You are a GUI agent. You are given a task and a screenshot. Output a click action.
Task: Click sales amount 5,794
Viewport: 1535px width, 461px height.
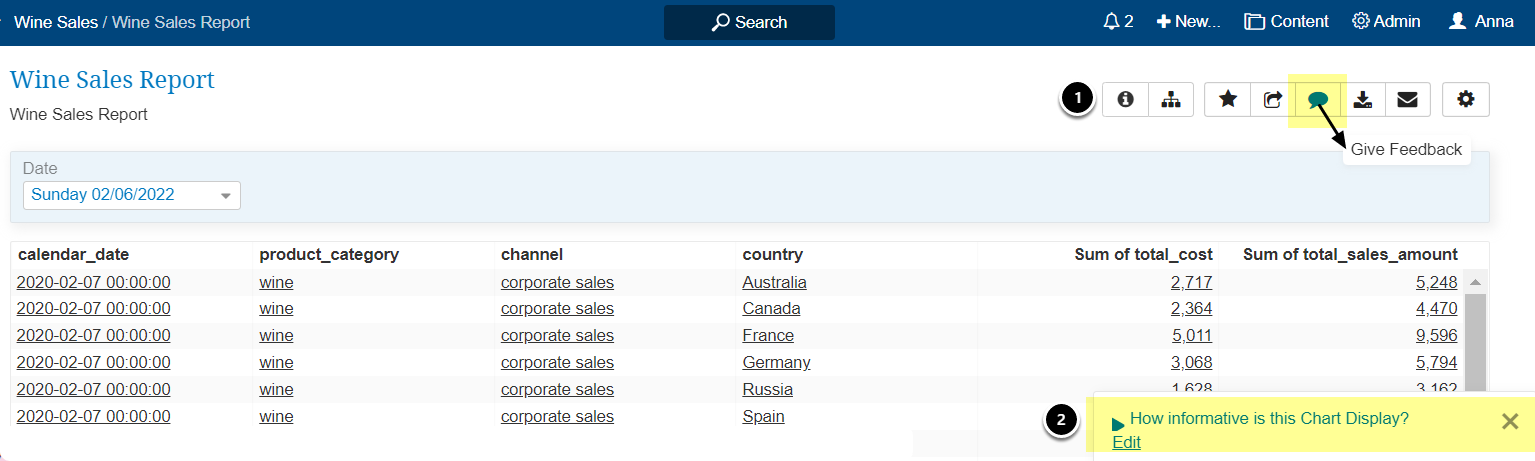click(1436, 362)
